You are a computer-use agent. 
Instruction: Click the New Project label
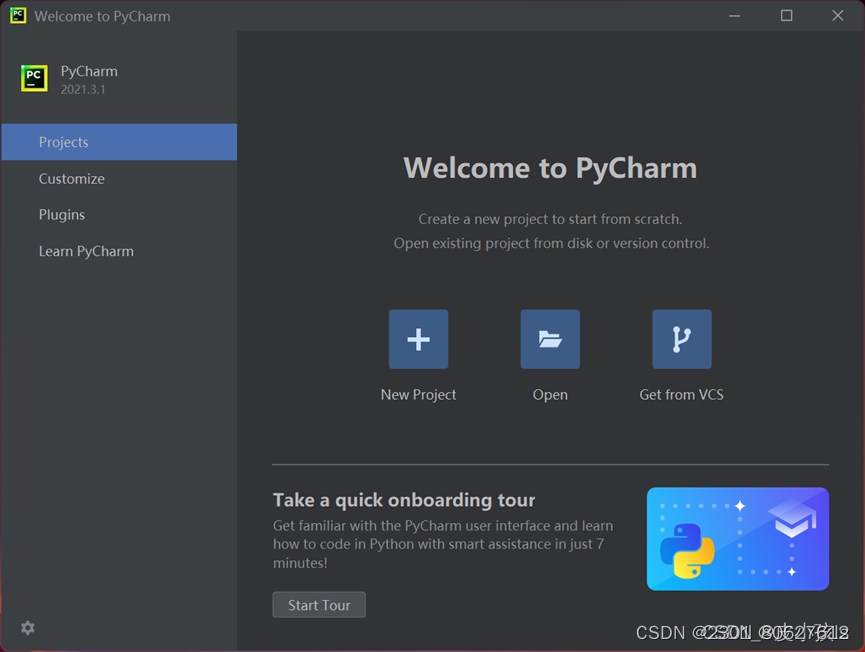[x=418, y=394]
